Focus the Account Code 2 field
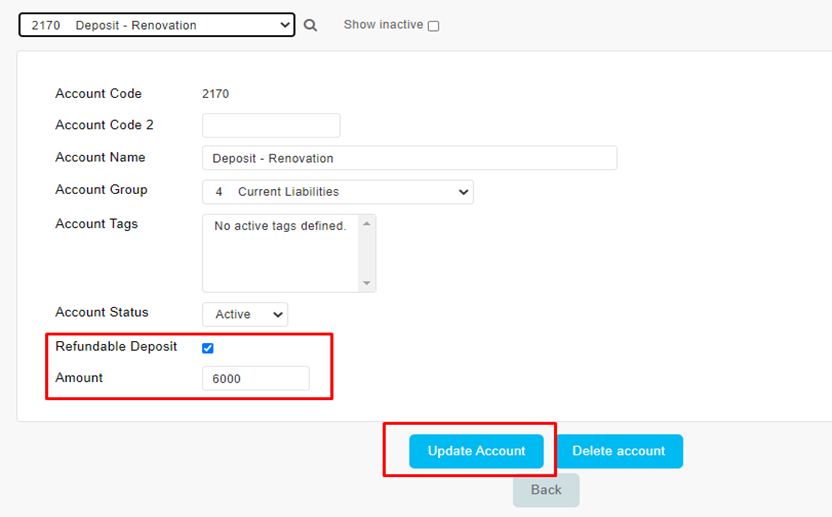The image size is (832, 517). 271,125
